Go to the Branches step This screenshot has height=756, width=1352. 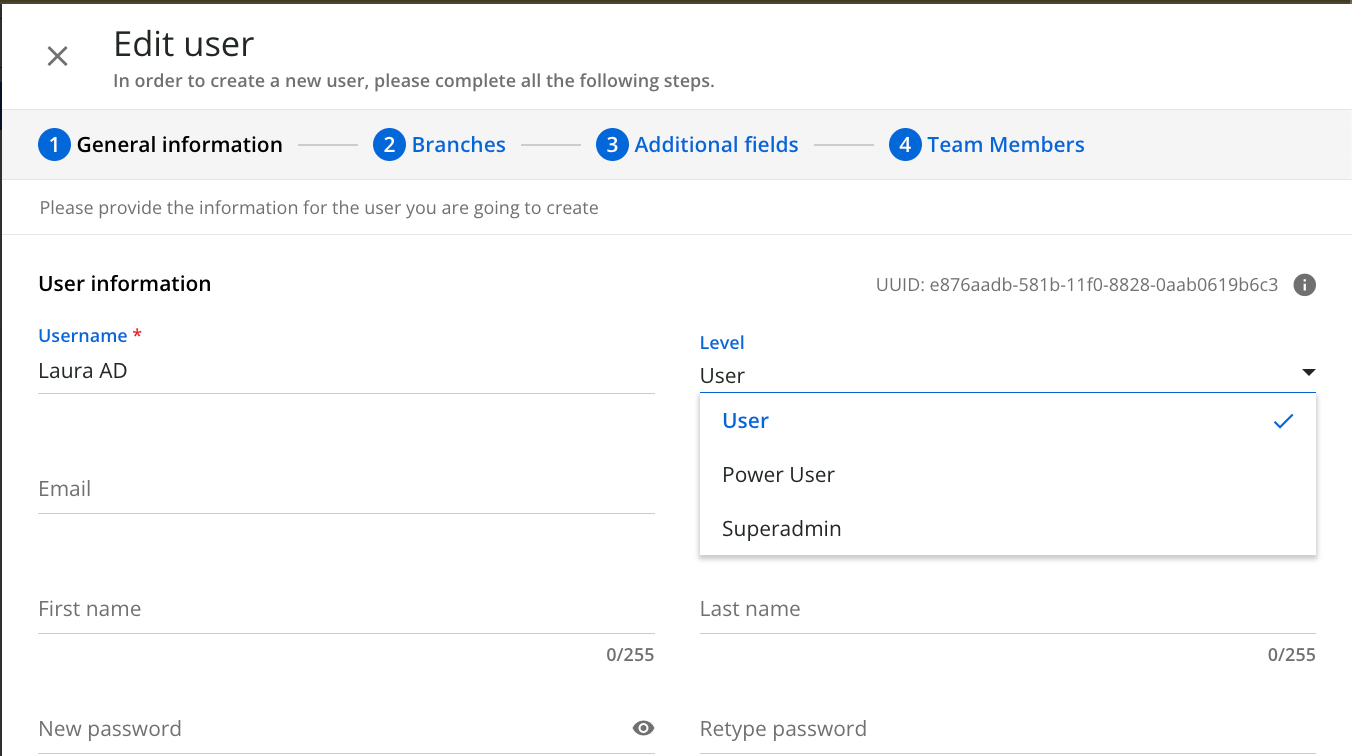coord(458,145)
